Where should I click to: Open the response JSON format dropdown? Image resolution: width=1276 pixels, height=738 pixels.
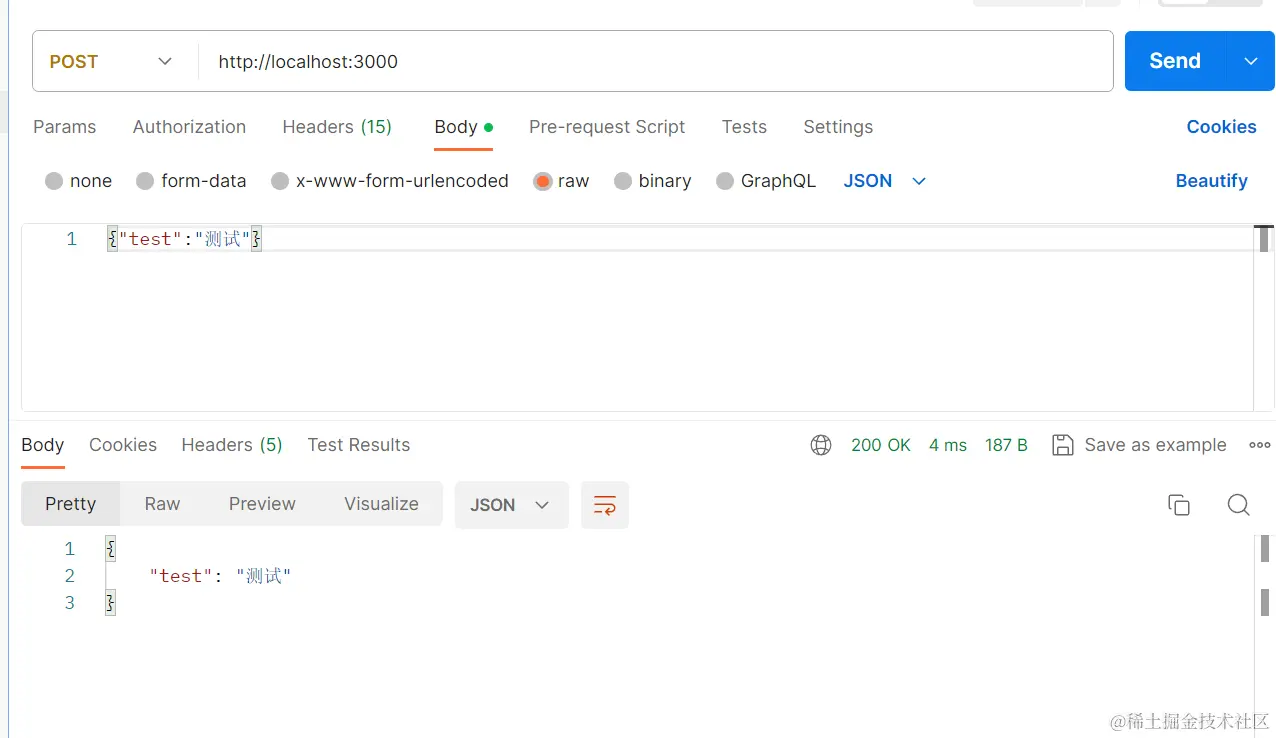[x=512, y=505]
